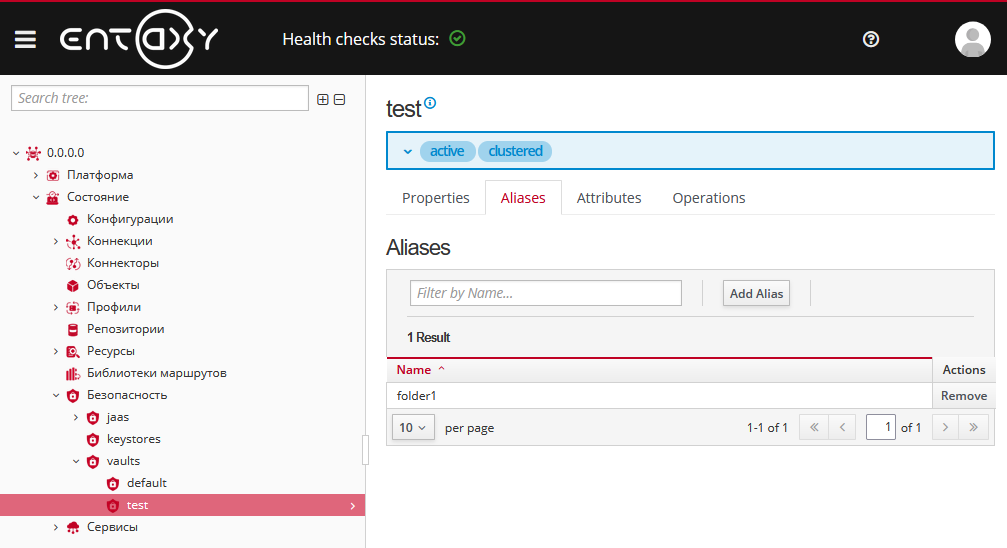Remove the folder1 alias
The width and height of the screenshot is (1007, 548).
(x=963, y=396)
